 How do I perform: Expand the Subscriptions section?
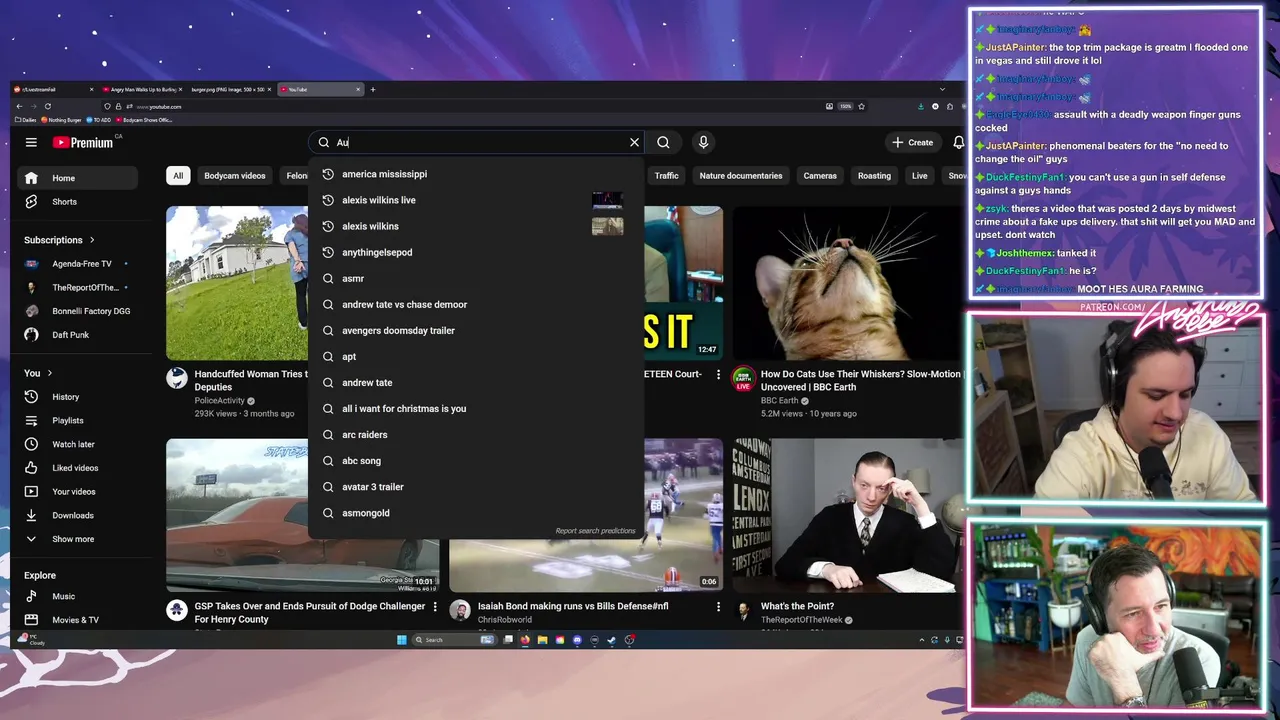[x=60, y=240]
